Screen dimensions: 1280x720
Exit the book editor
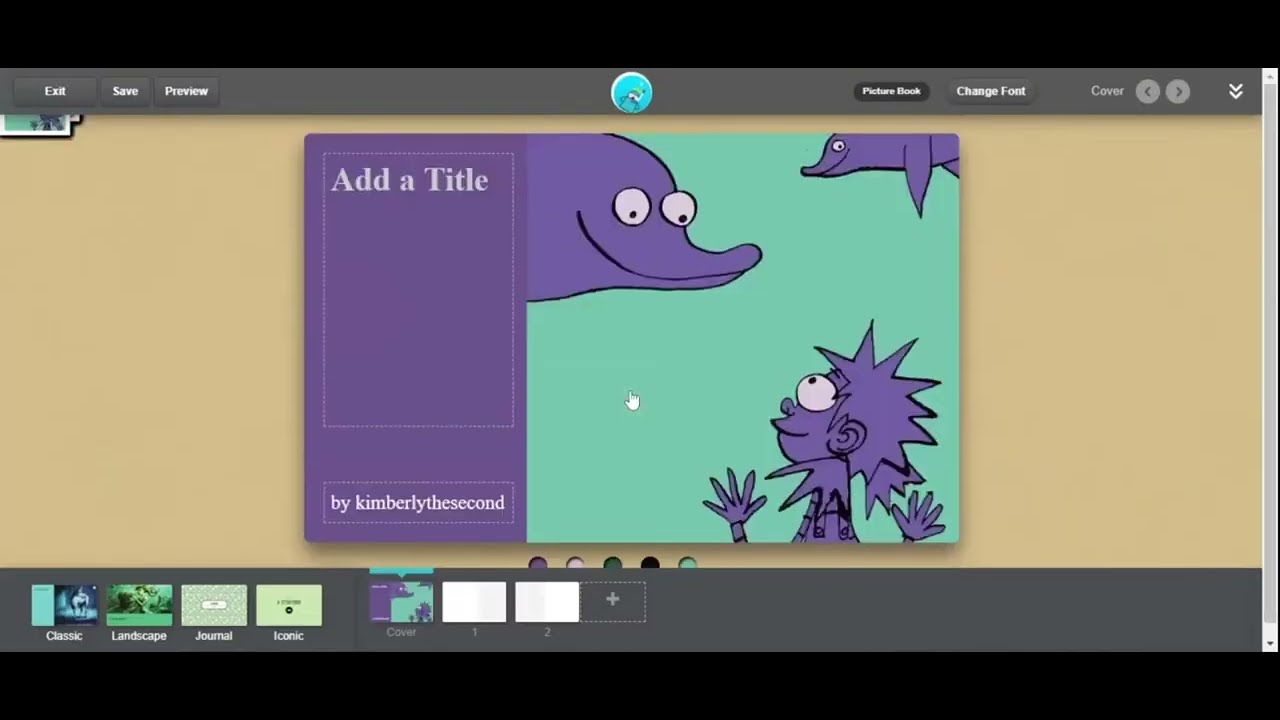(x=55, y=91)
